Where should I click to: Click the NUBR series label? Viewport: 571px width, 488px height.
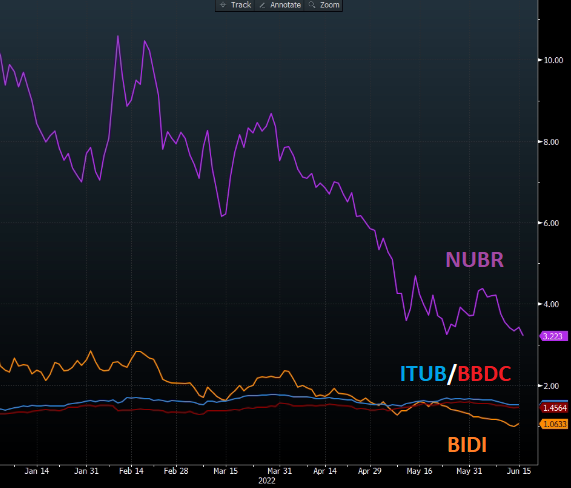pyautogui.click(x=474, y=260)
